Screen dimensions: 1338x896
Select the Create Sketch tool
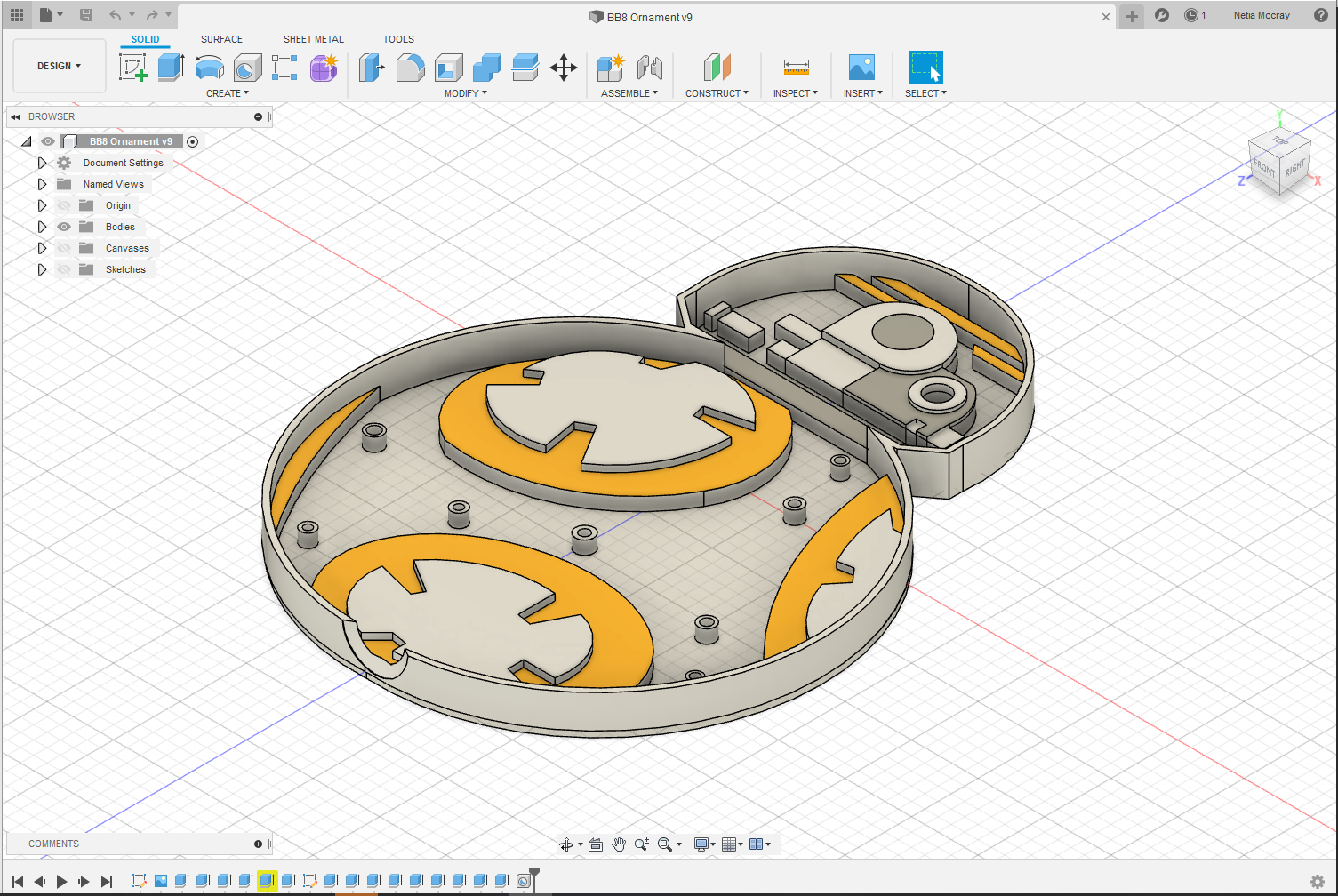tap(133, 68)
